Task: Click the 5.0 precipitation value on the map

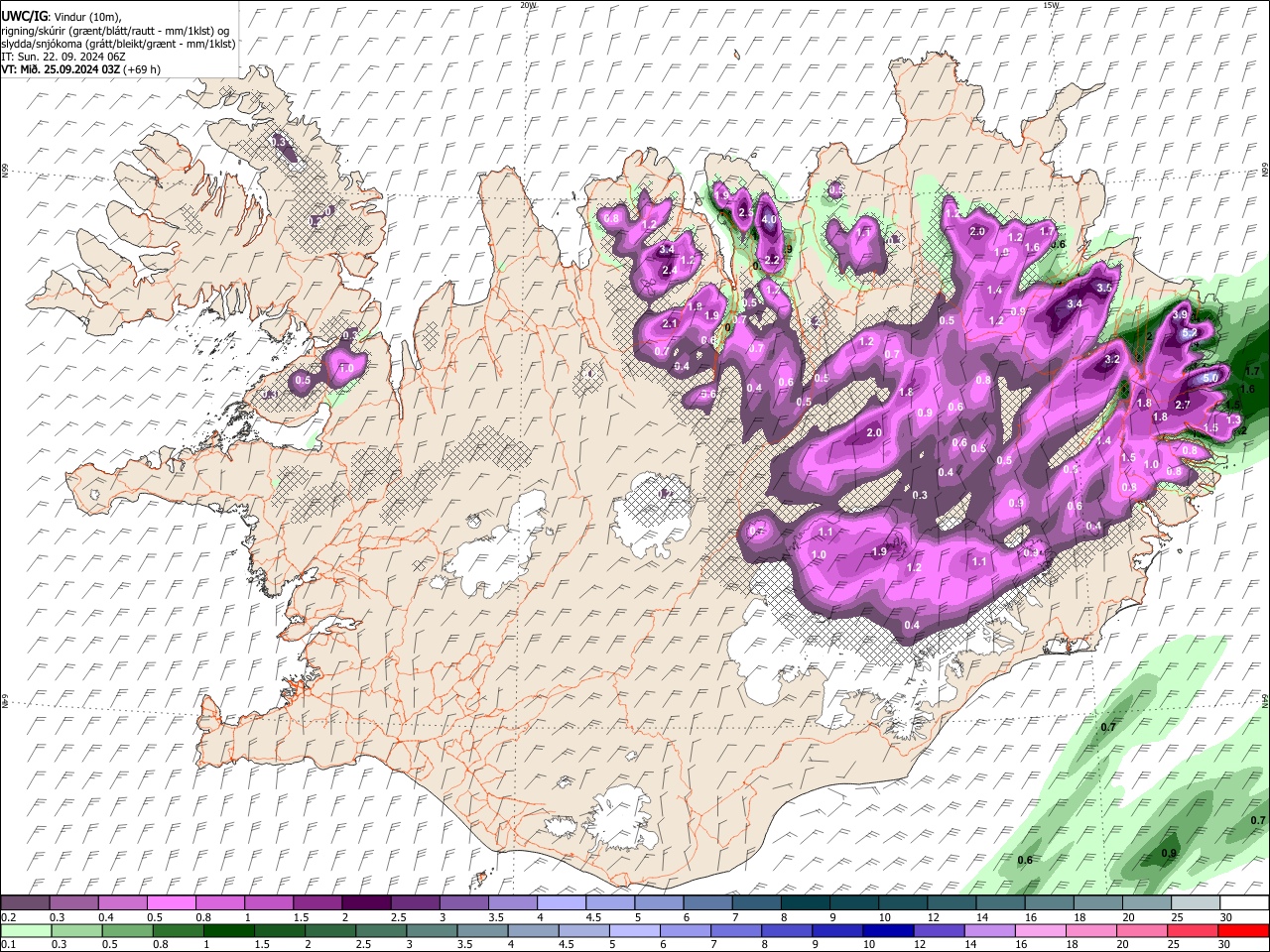Action: 1209,379
